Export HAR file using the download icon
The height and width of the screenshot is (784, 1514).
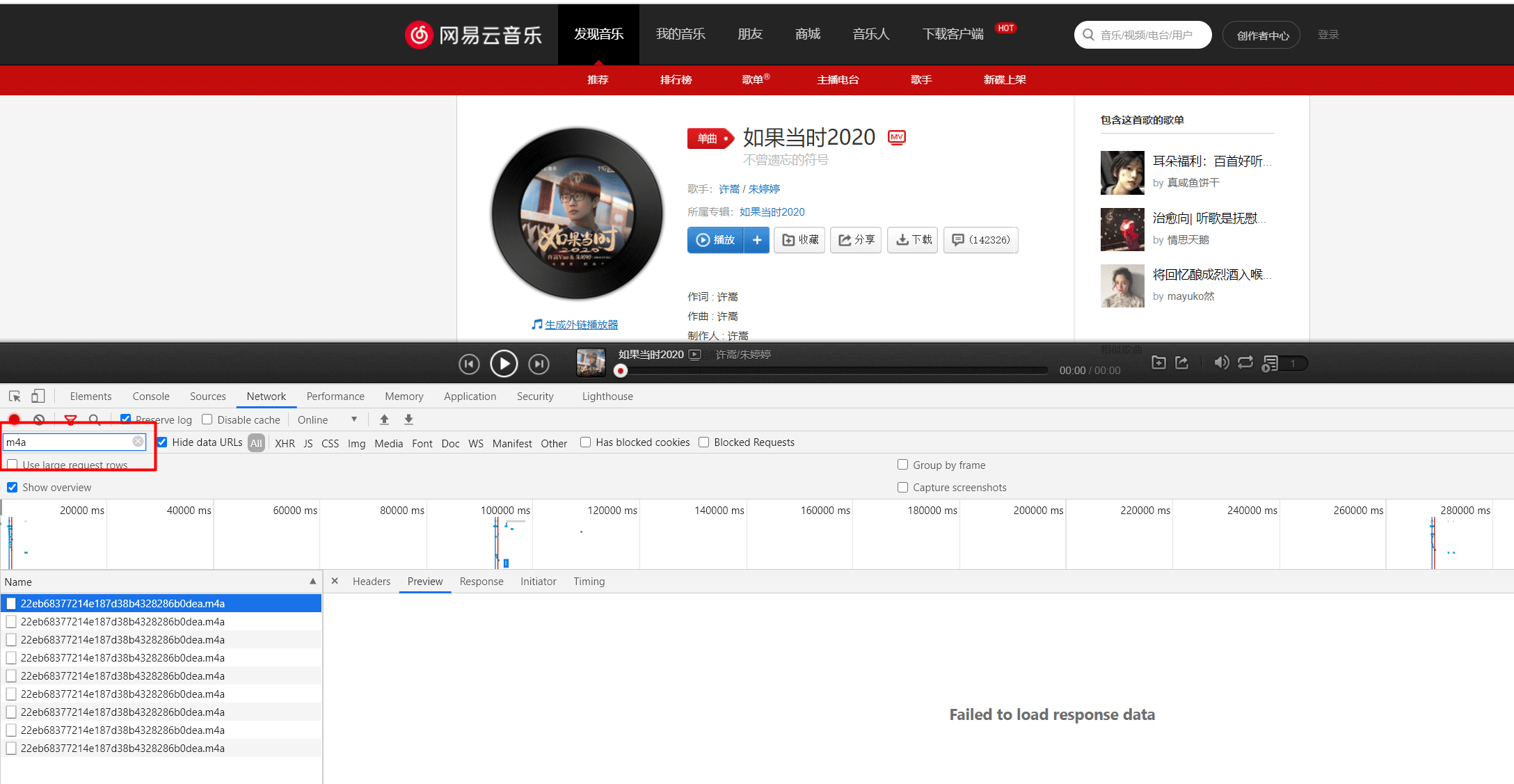tap(408, 419)
